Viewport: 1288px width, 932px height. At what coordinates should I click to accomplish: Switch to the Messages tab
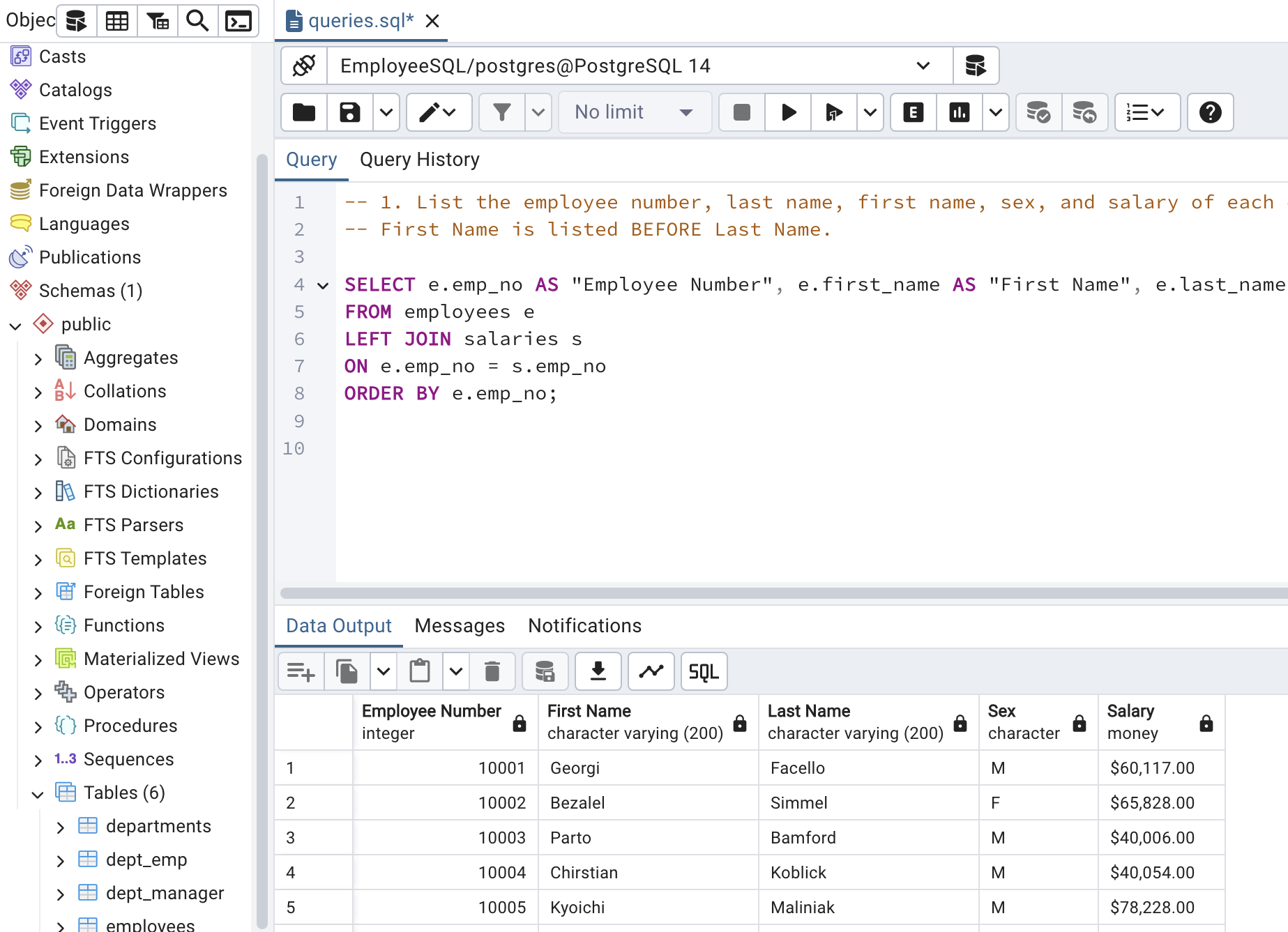(460, 626)
